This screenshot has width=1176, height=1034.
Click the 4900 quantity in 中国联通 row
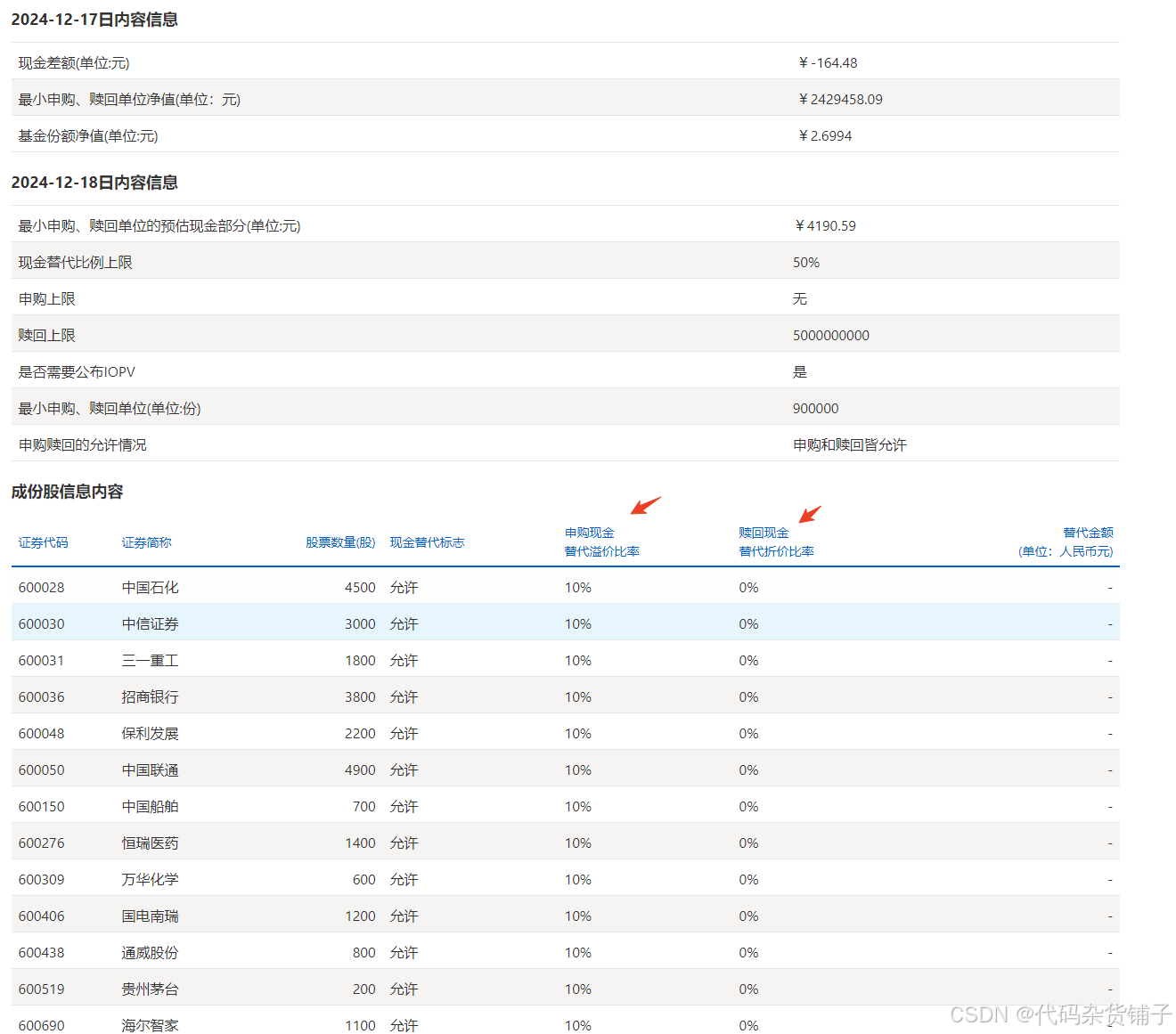click(x=360, y=770)
